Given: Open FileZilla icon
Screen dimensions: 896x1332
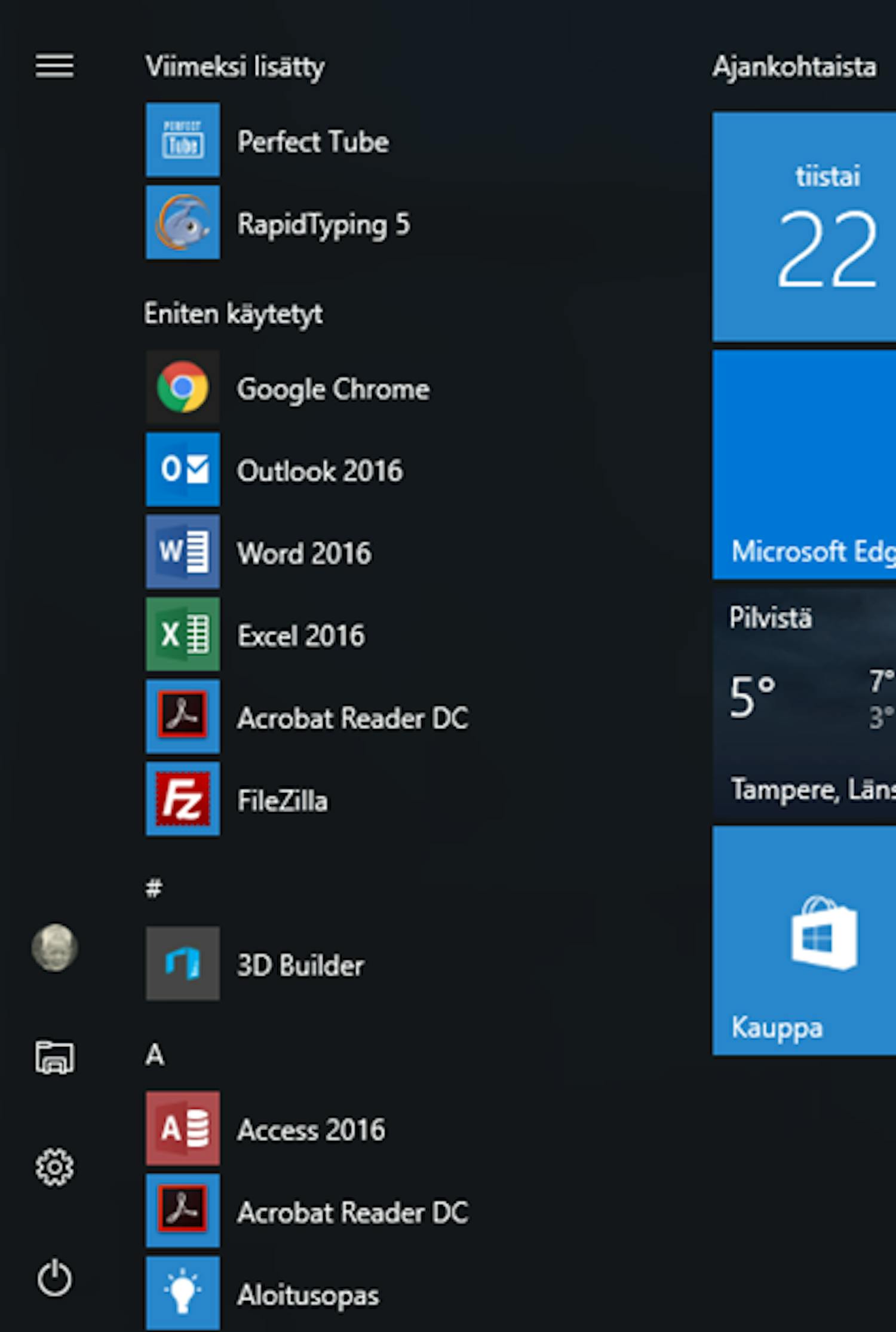Looking at the screenshot, I should (182, 800).
